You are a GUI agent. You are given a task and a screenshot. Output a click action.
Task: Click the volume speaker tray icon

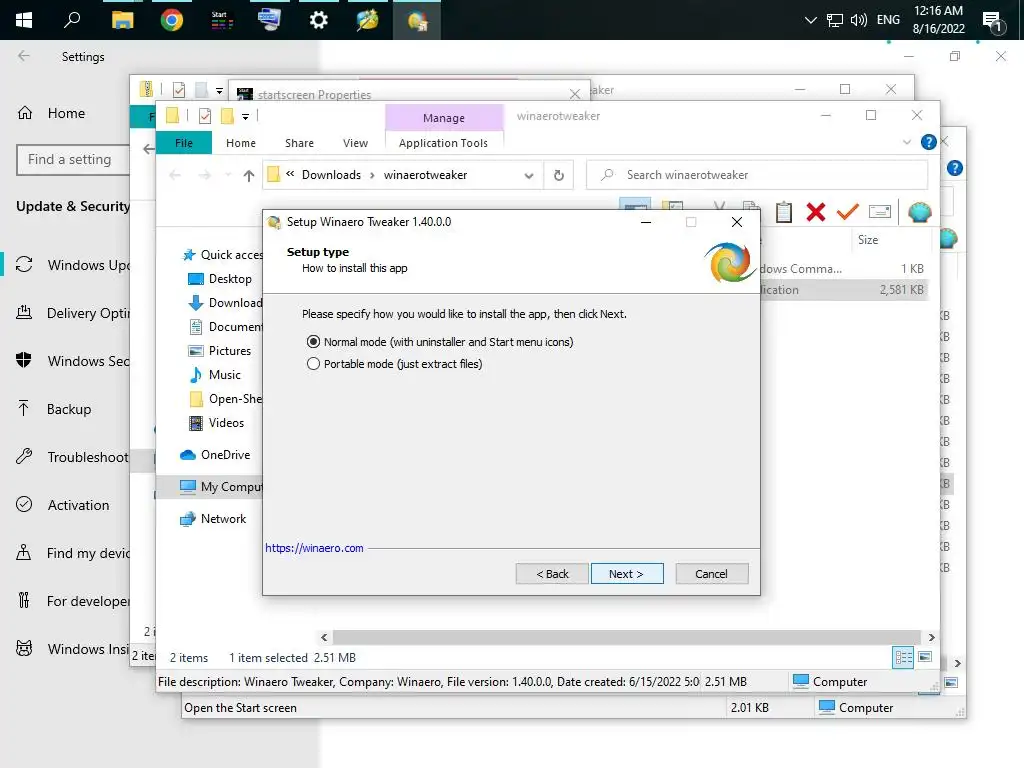coord(859,20)
